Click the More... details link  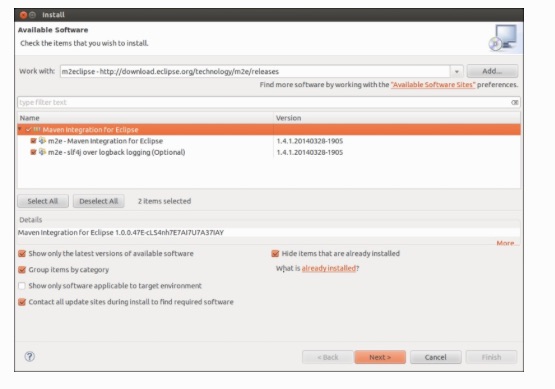pyautogui.click(x=507, y=243)
